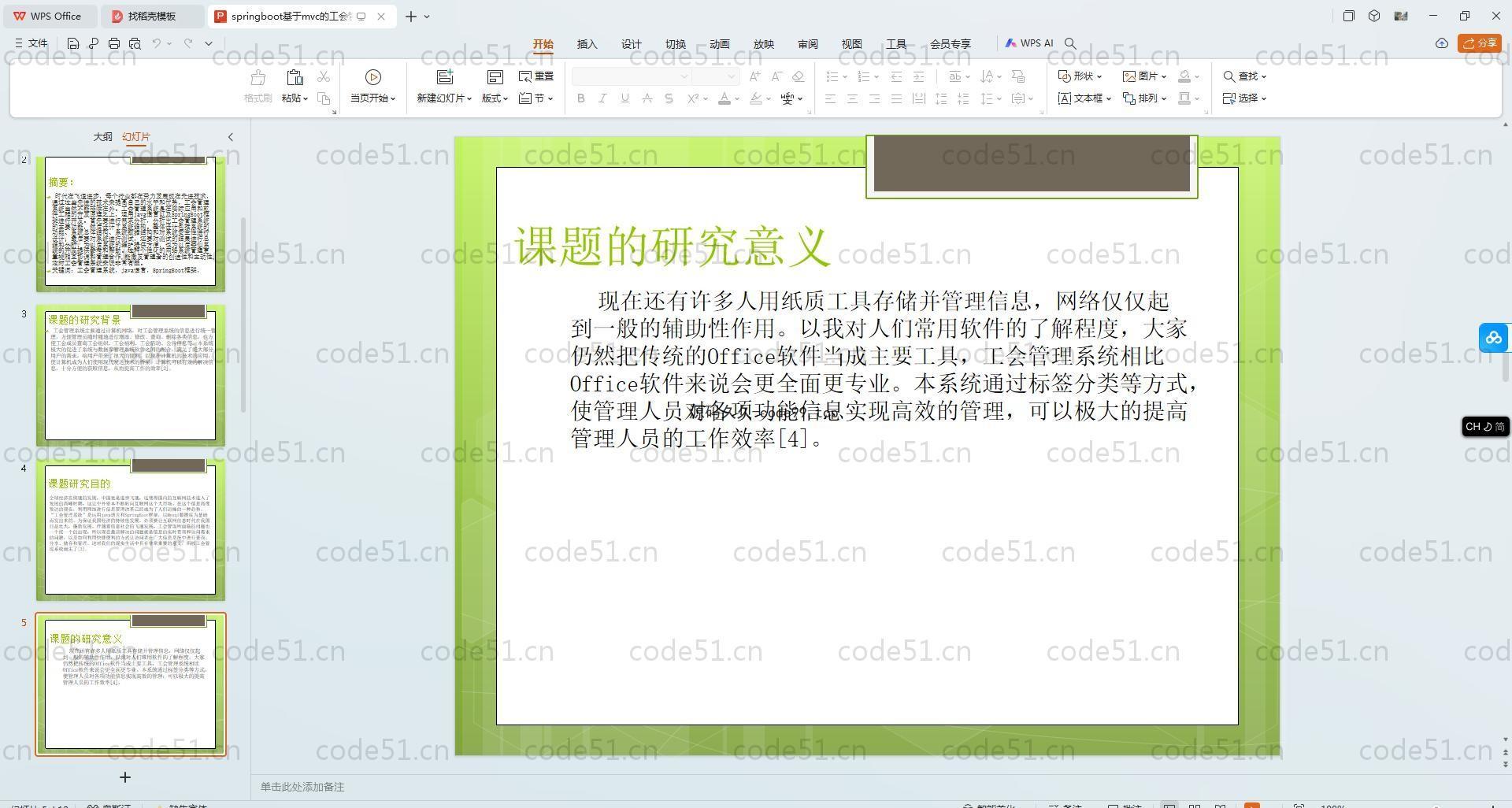
Task: Increase font size icon
Action: [754, 76]
